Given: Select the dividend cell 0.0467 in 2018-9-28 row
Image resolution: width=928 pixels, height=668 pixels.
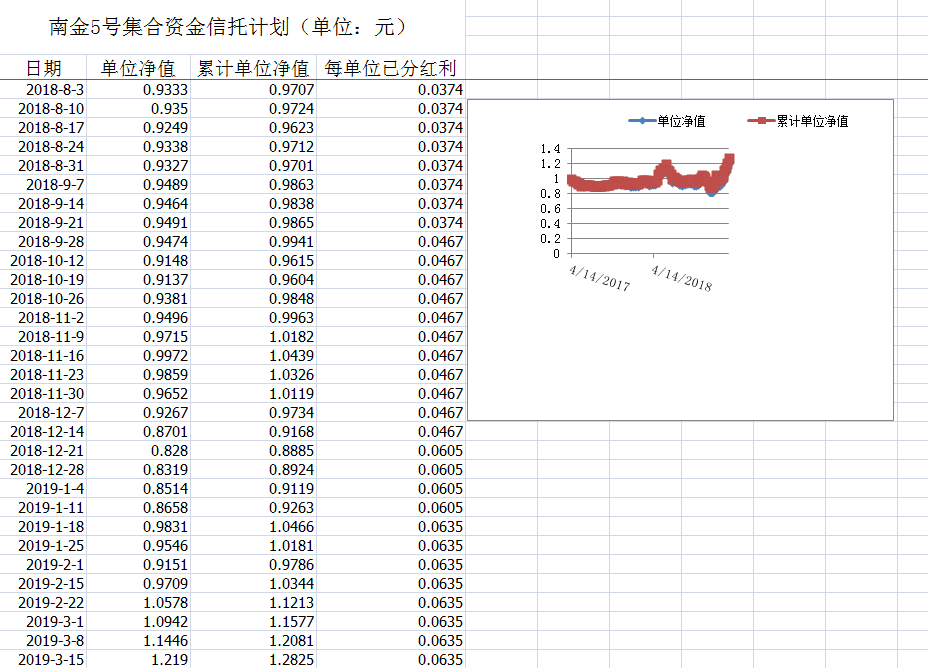Looking at the screenshot, I should [391, 241].
